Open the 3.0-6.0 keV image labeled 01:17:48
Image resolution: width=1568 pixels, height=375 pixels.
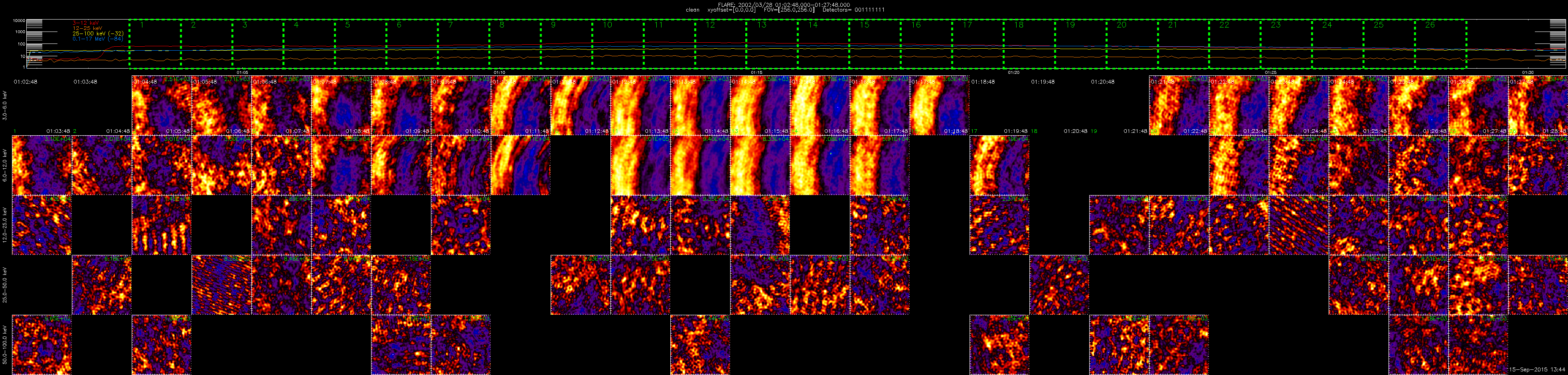click(940, 106)
